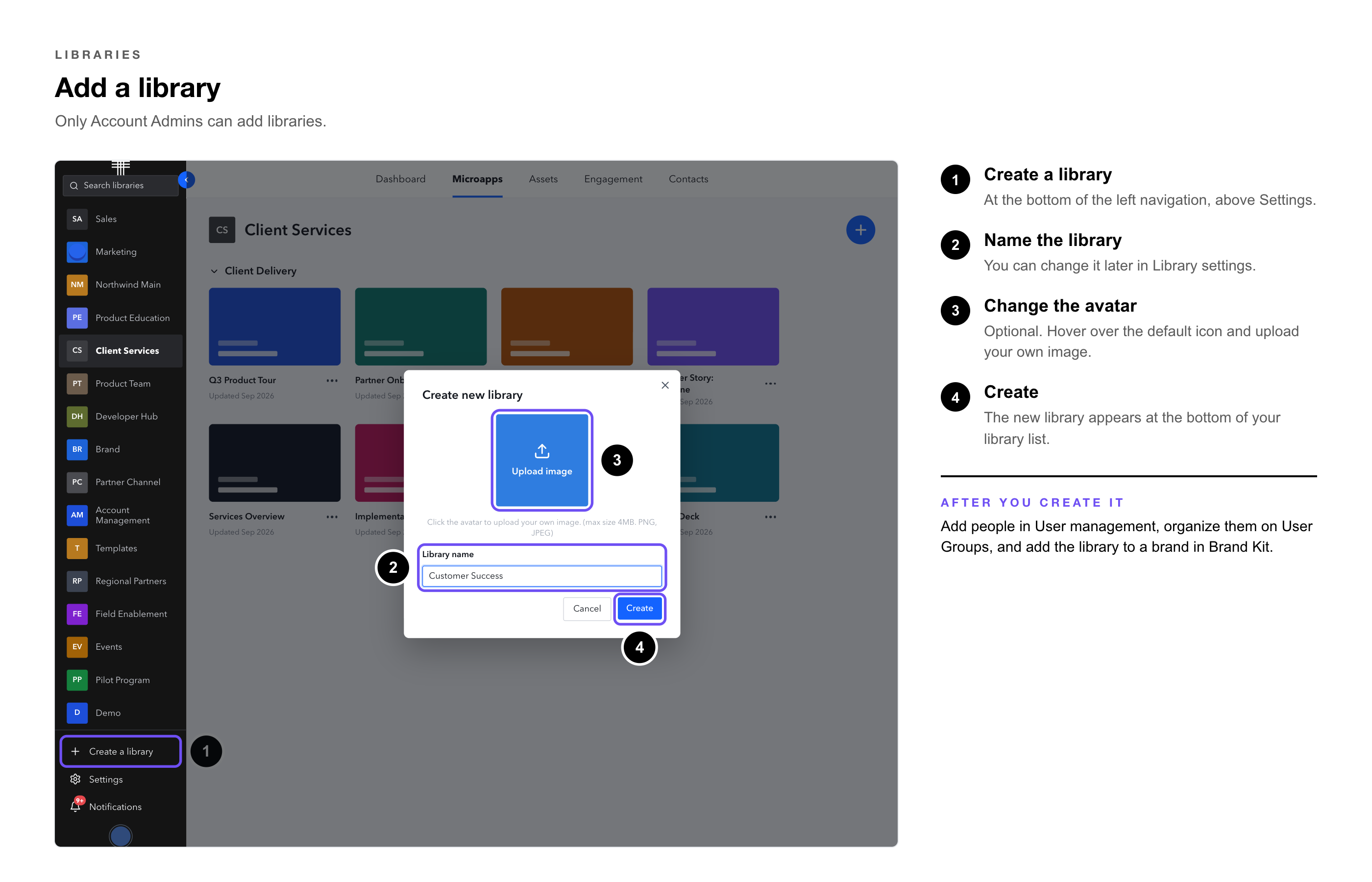Image resolution: width=1372 pixels, height=882 pixels.
Task: Open the Field Enablement library
Action: 120,614
